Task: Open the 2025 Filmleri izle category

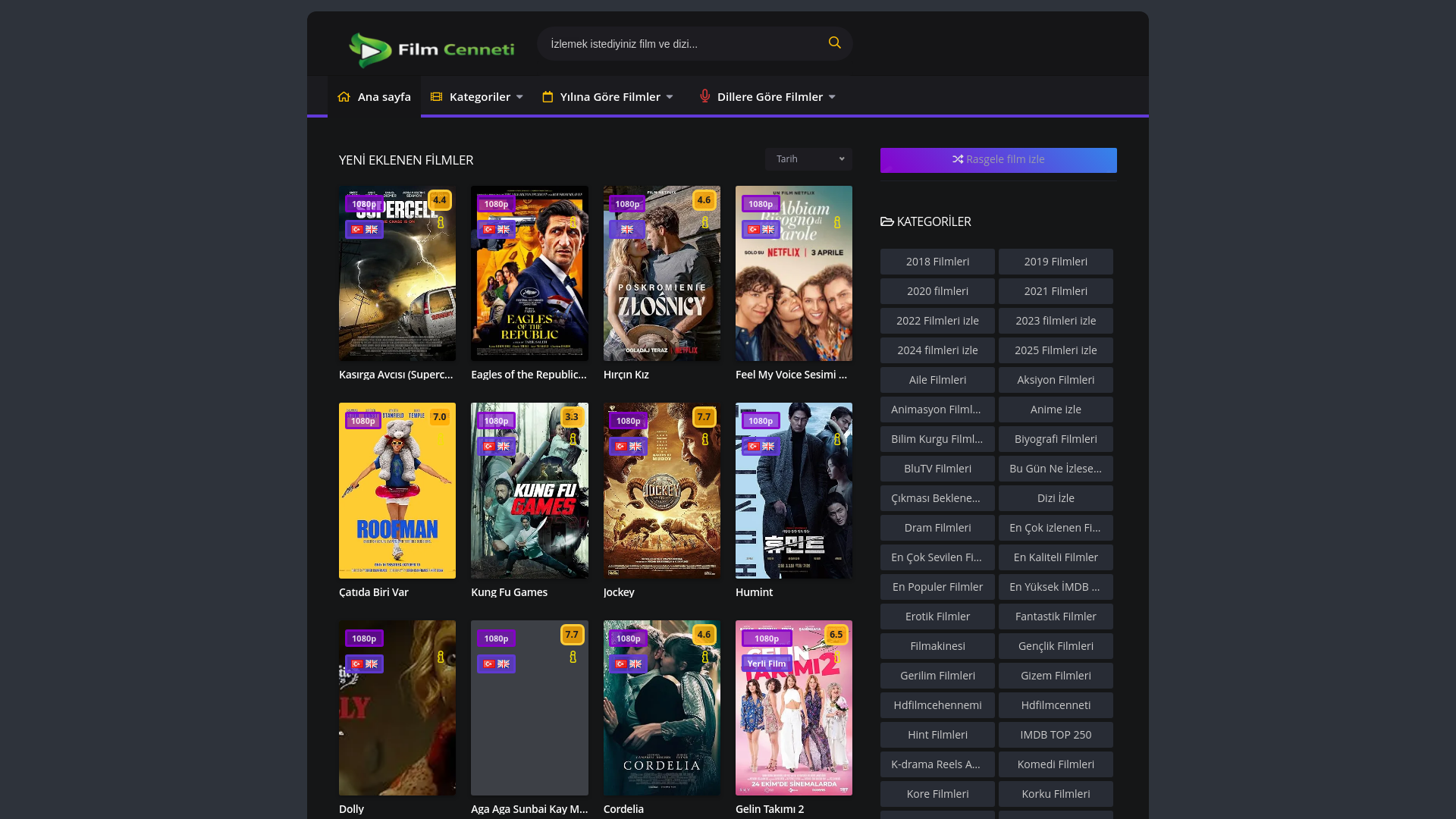Action: pos(1056,350)
